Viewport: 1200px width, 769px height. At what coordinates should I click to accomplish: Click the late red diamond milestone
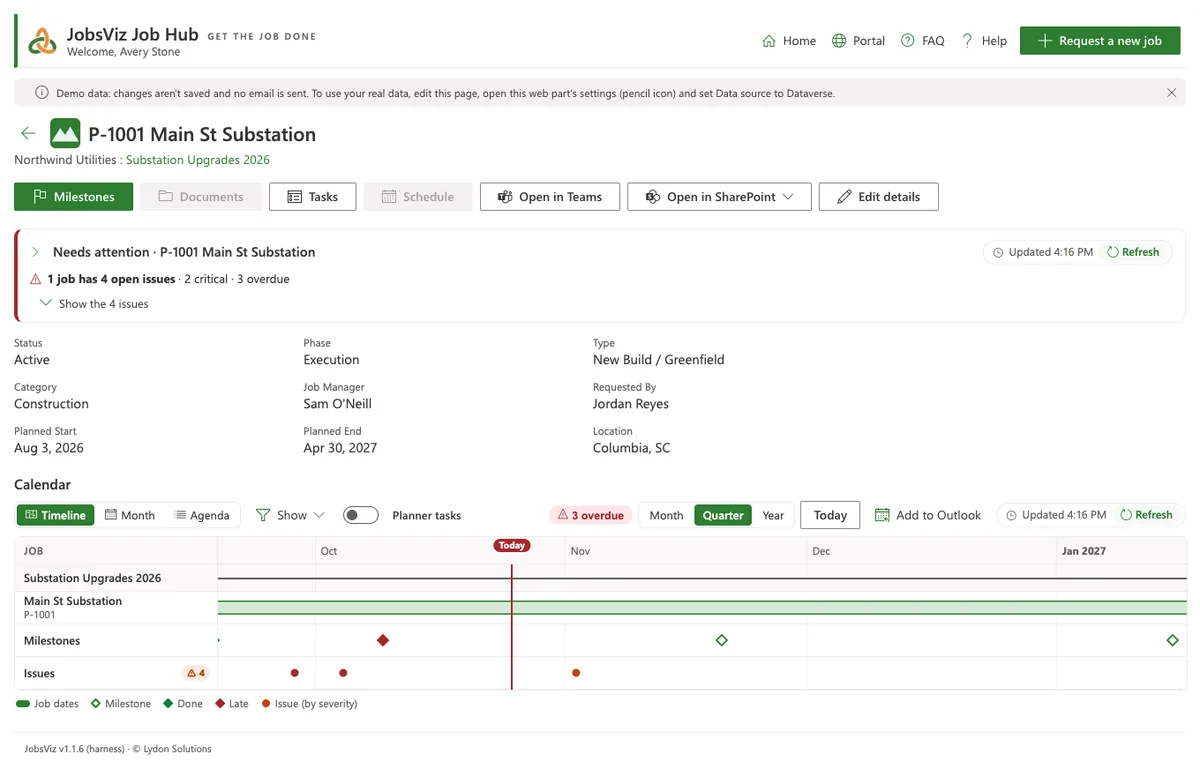point(383,640)
